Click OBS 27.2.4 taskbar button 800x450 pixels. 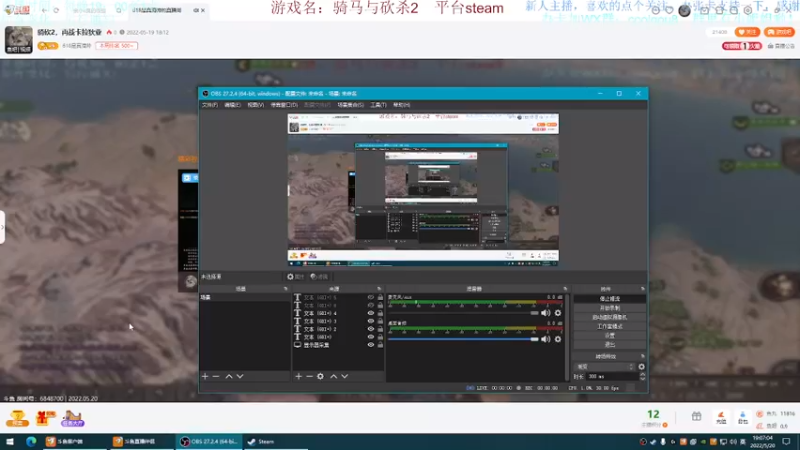tap(208, 441)
